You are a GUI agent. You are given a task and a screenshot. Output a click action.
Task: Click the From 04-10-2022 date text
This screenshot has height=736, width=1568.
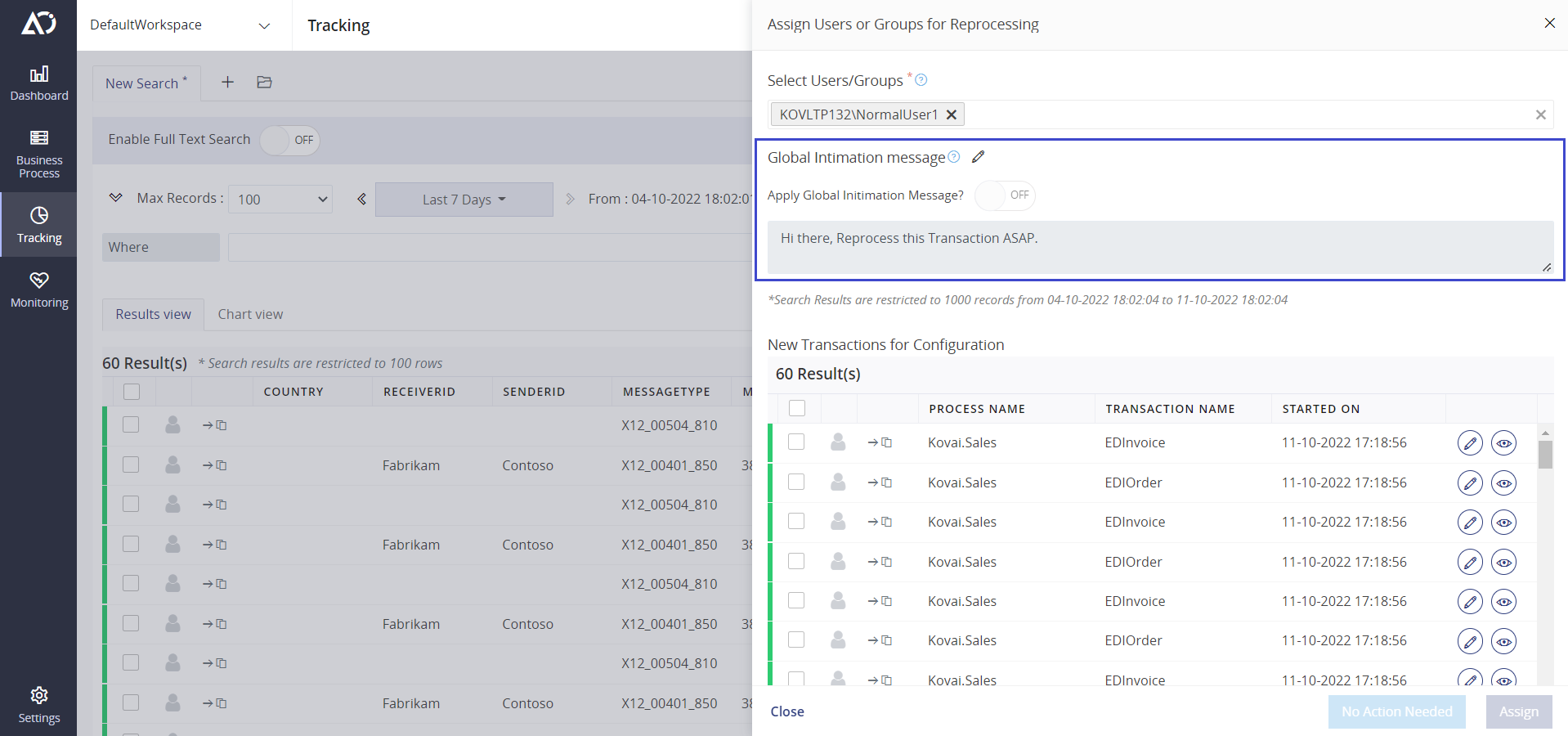669,199
